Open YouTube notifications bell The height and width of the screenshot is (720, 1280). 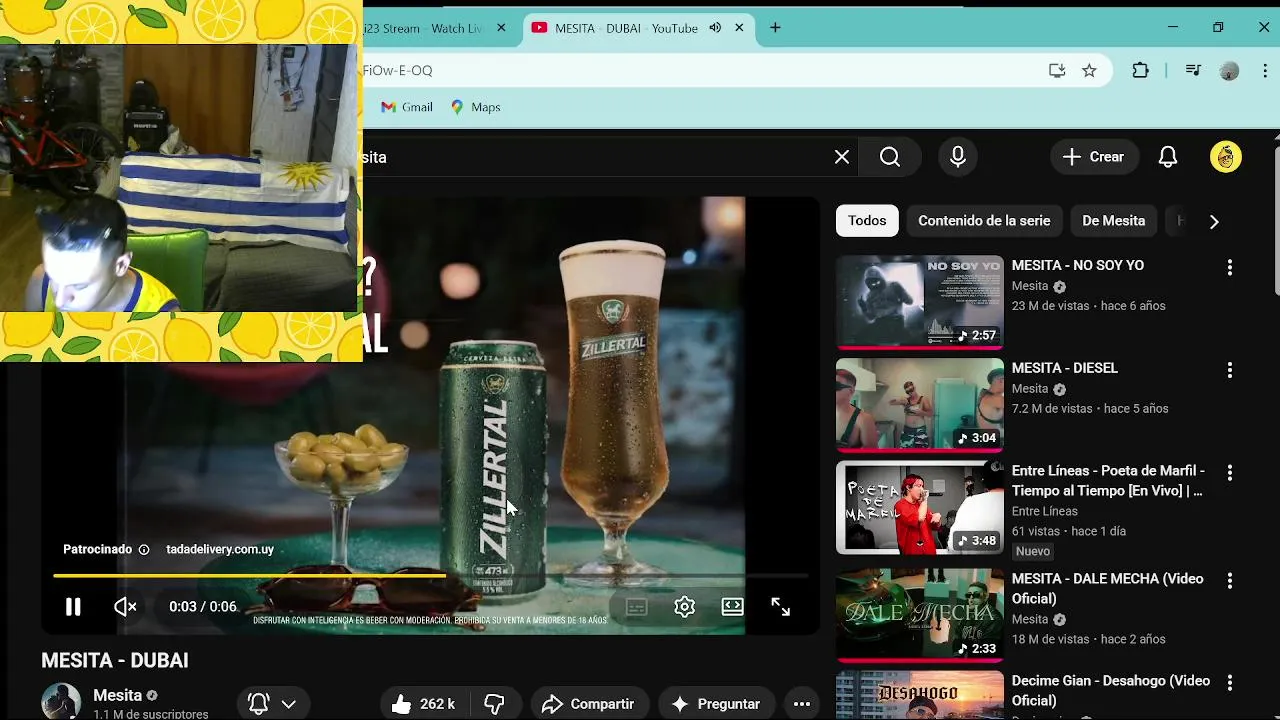pos(1168,157)
